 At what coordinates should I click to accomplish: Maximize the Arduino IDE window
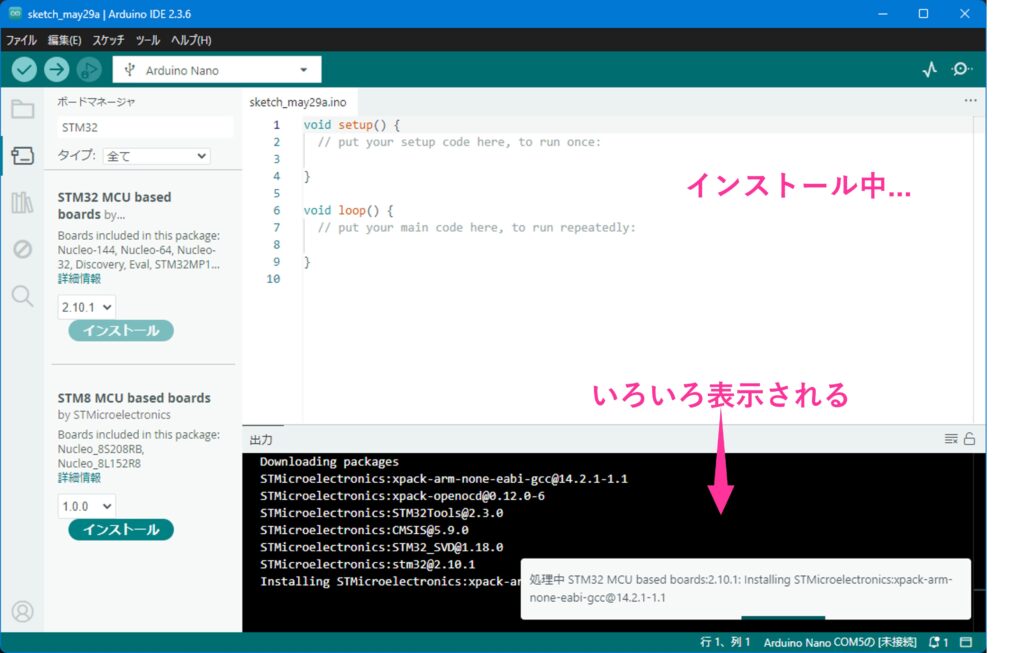pos(923,14)
